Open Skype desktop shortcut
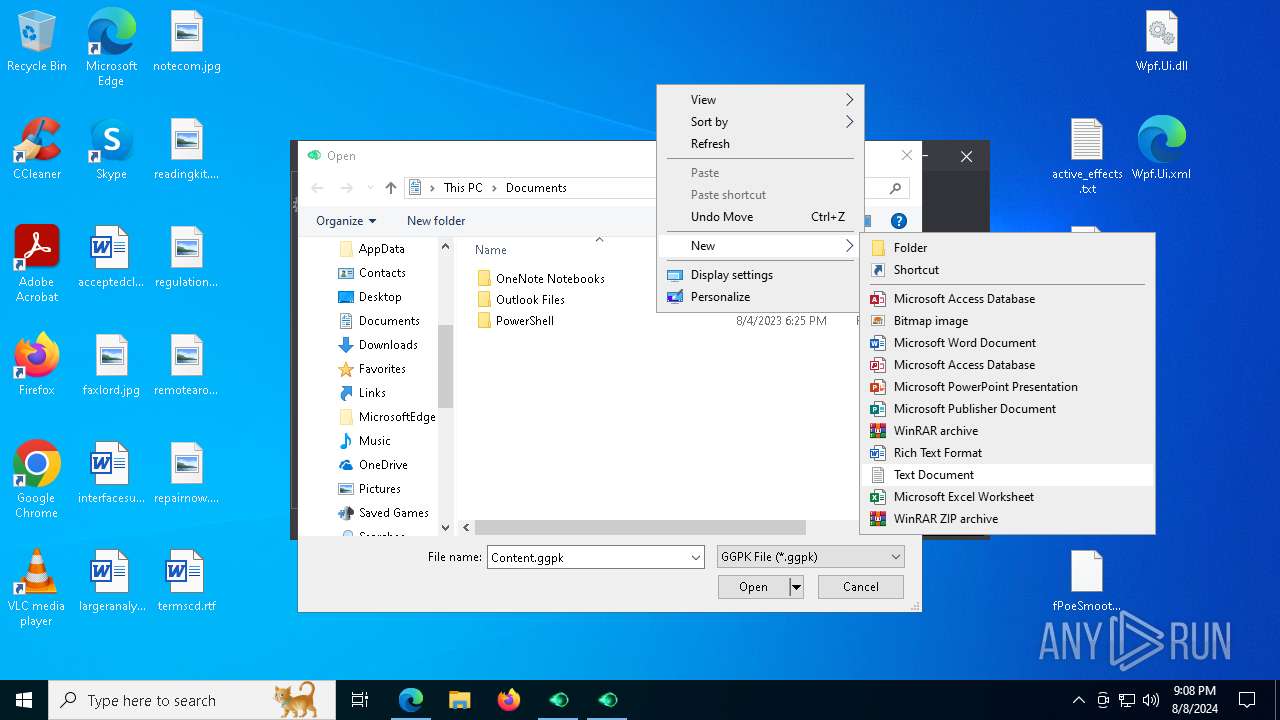Screen dimensions: 1280x720 click(111, 149)
